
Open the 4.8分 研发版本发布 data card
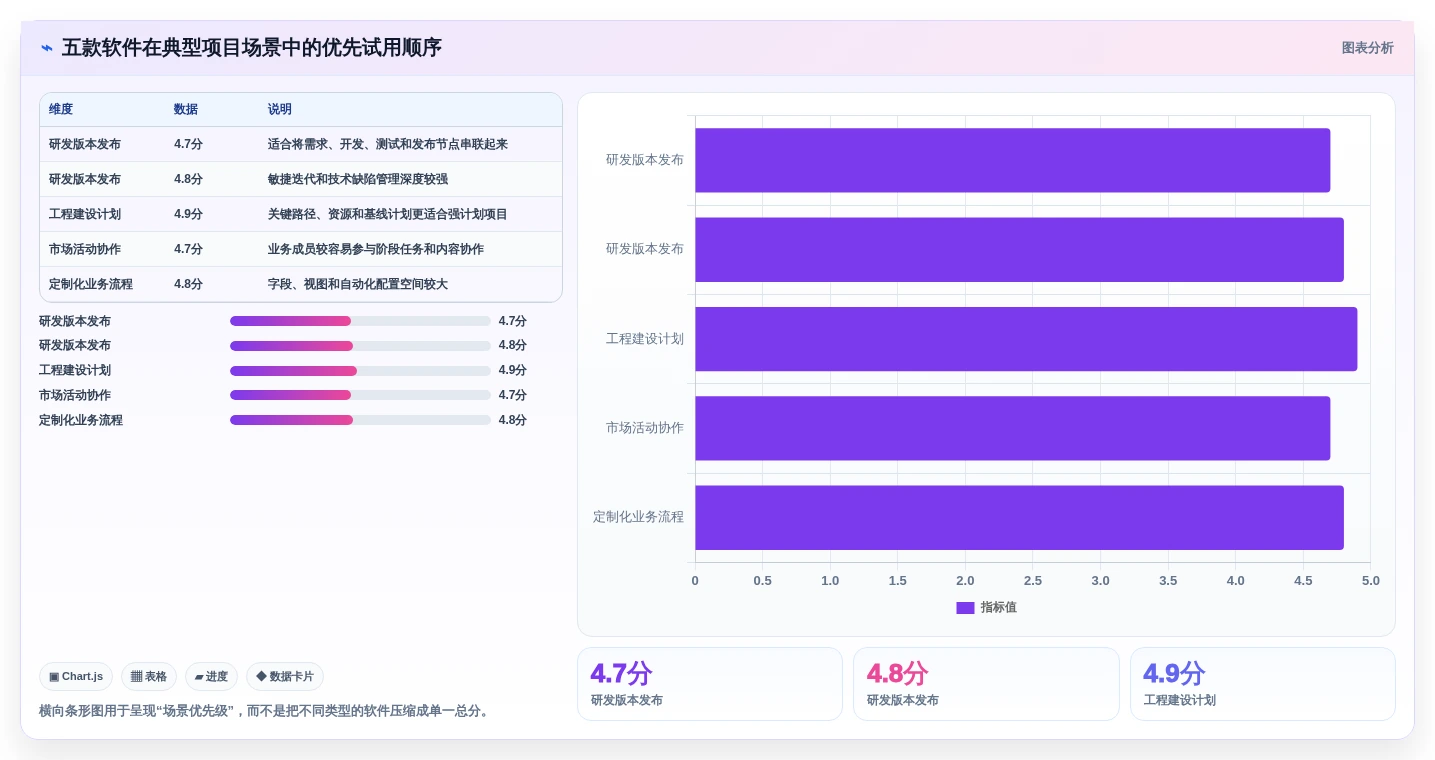coord(986,684)
